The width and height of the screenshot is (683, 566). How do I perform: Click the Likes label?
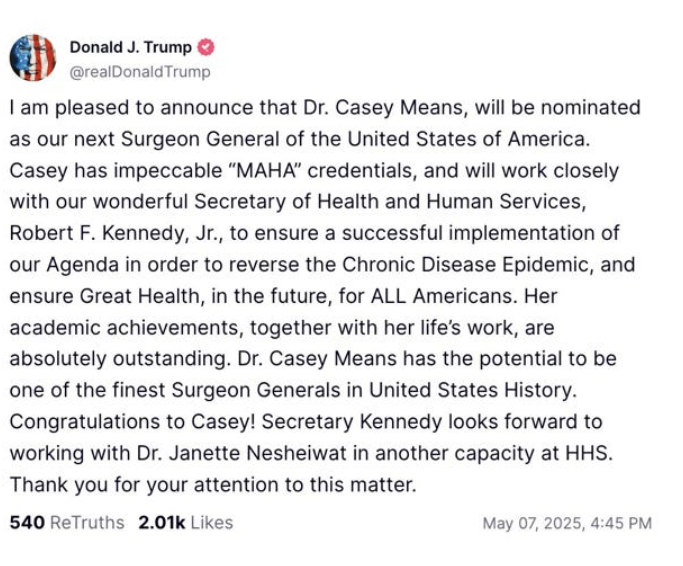tap(211, 523)
